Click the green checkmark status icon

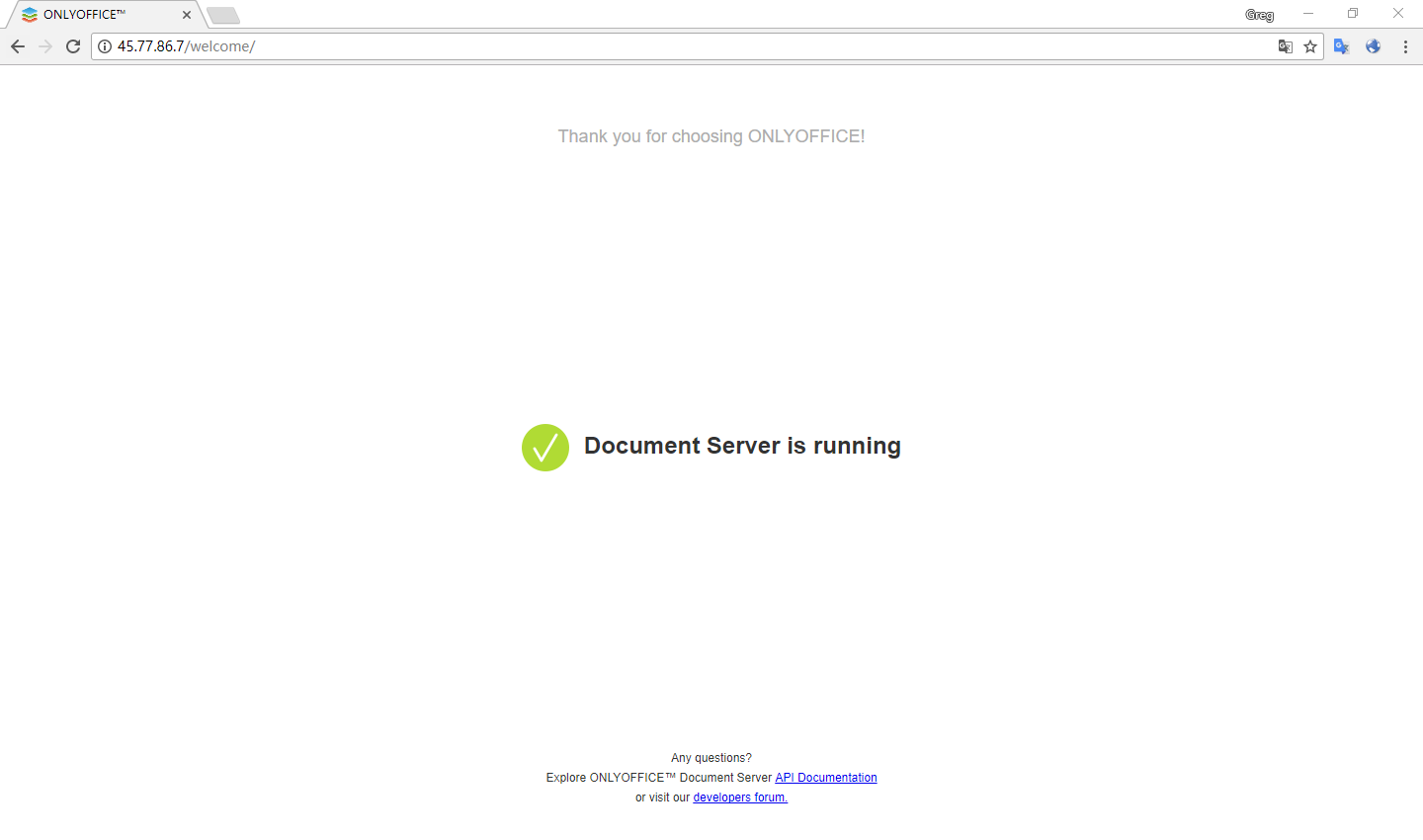point(545,448)
